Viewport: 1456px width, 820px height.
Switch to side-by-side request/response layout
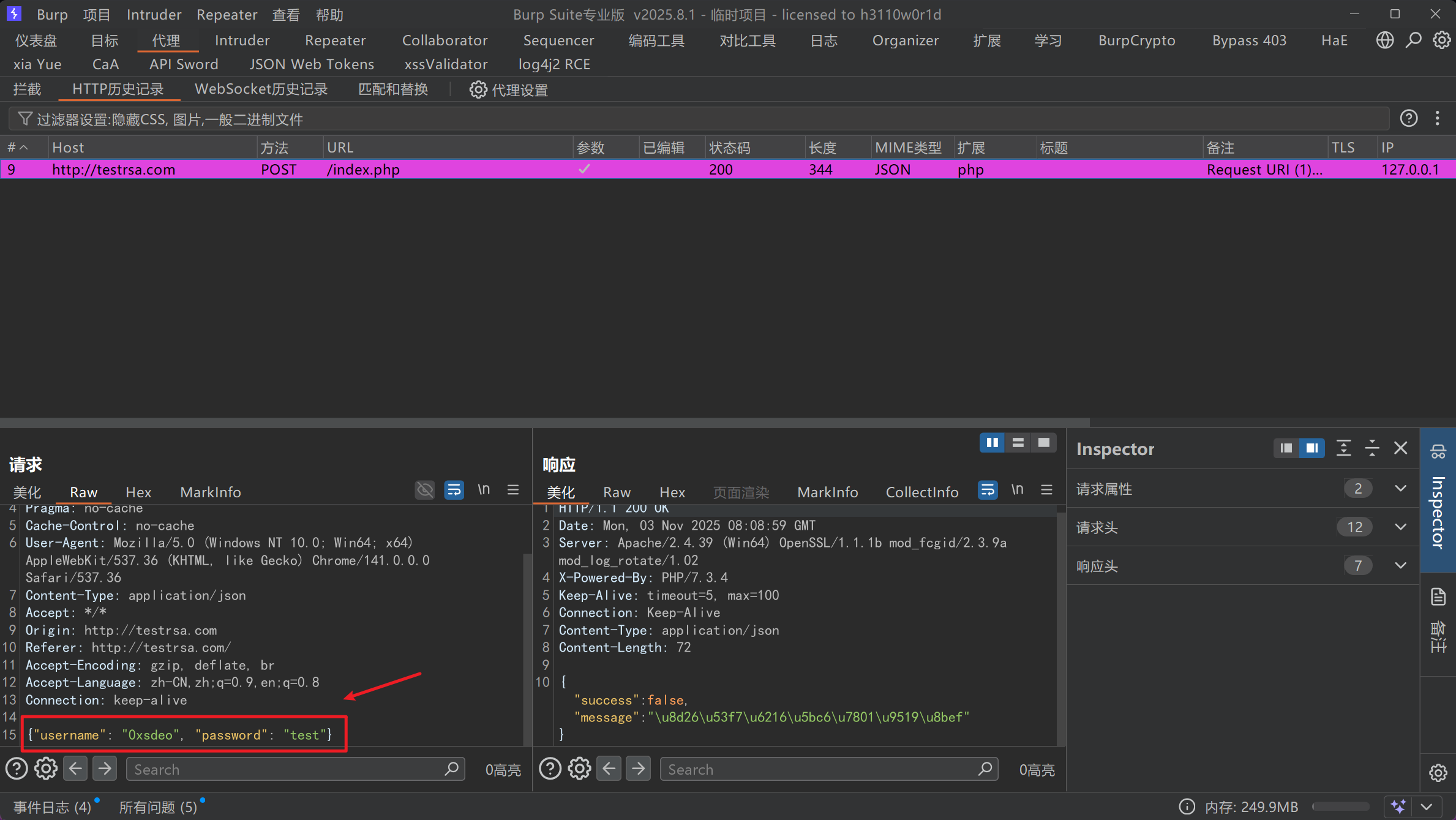coord(992,443)
